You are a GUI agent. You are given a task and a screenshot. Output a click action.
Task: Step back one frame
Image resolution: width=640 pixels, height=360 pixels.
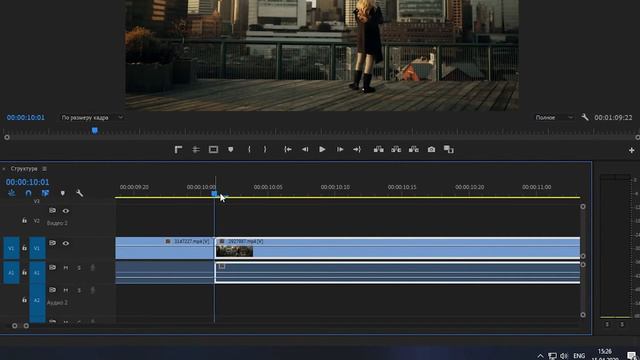[x=305, y=150]
